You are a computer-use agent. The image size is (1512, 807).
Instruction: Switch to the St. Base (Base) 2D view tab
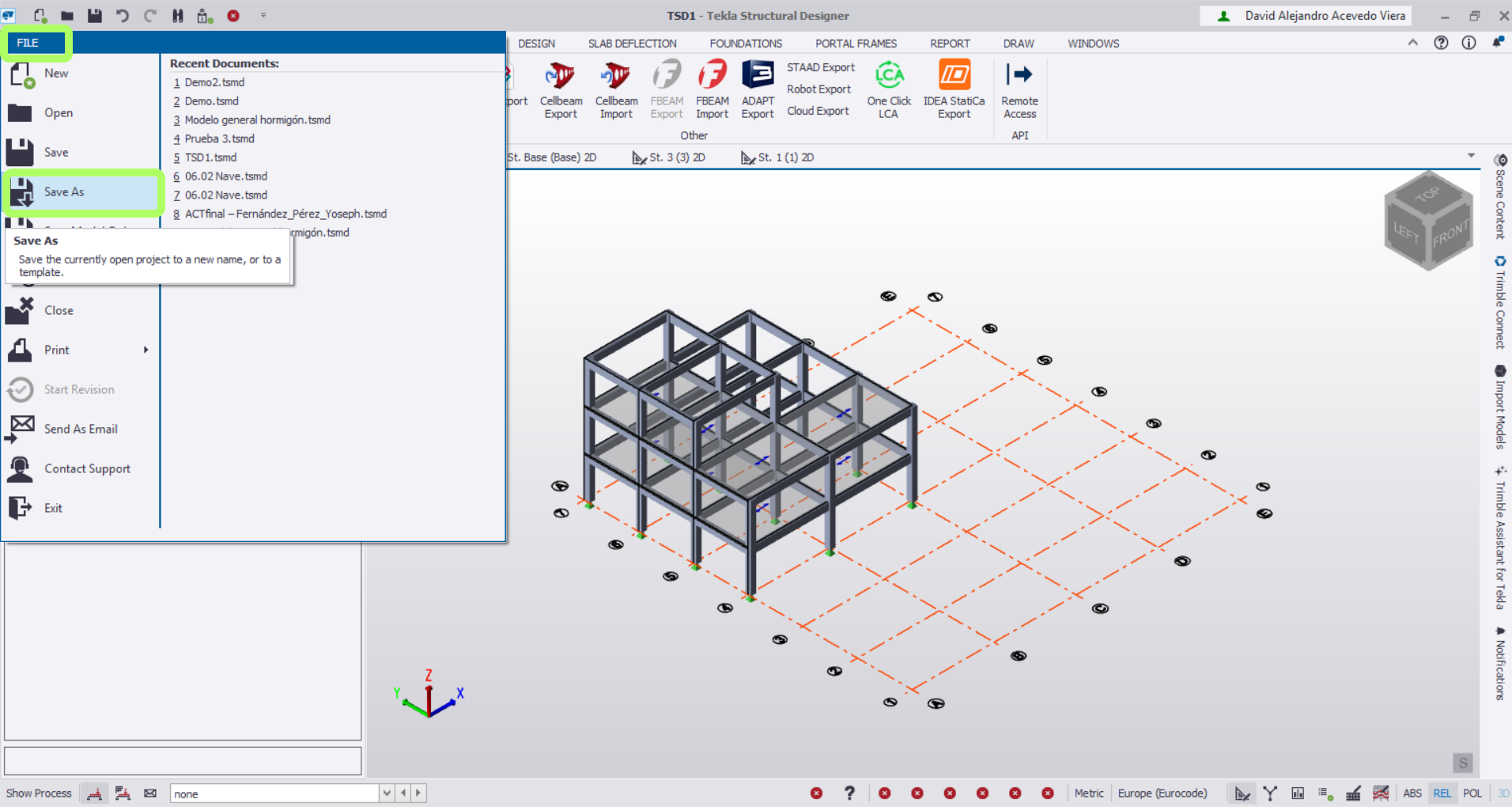(x=552, y=157)
